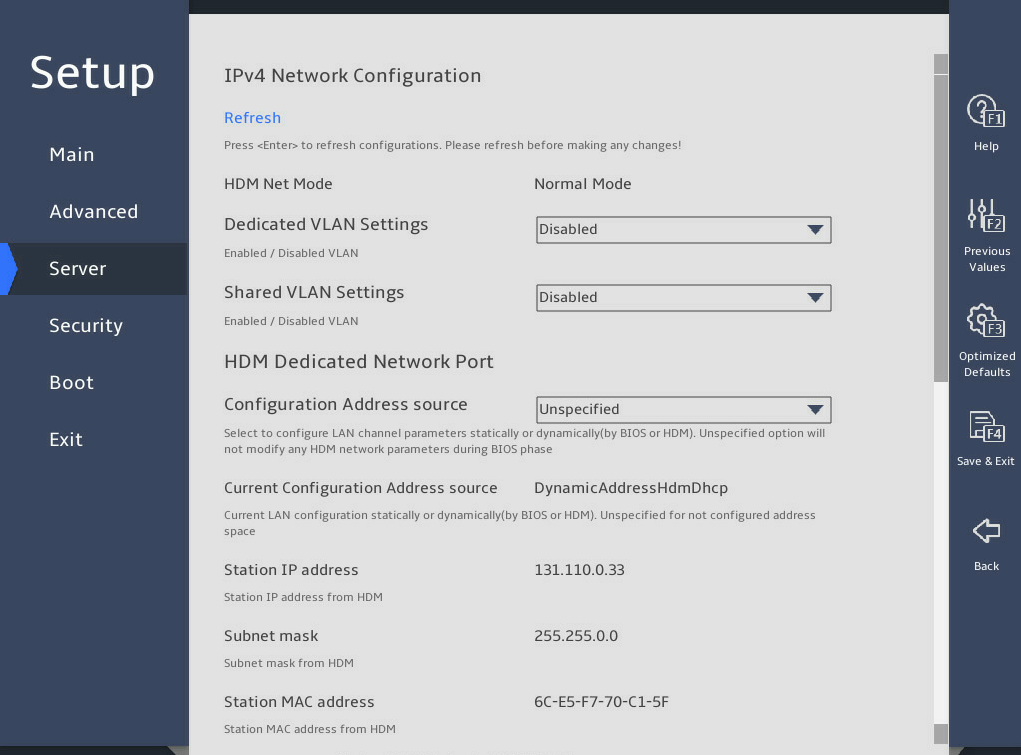Screen dimensions: 1021x755
Task: Open the Exit menu
Action: [66, 440]
